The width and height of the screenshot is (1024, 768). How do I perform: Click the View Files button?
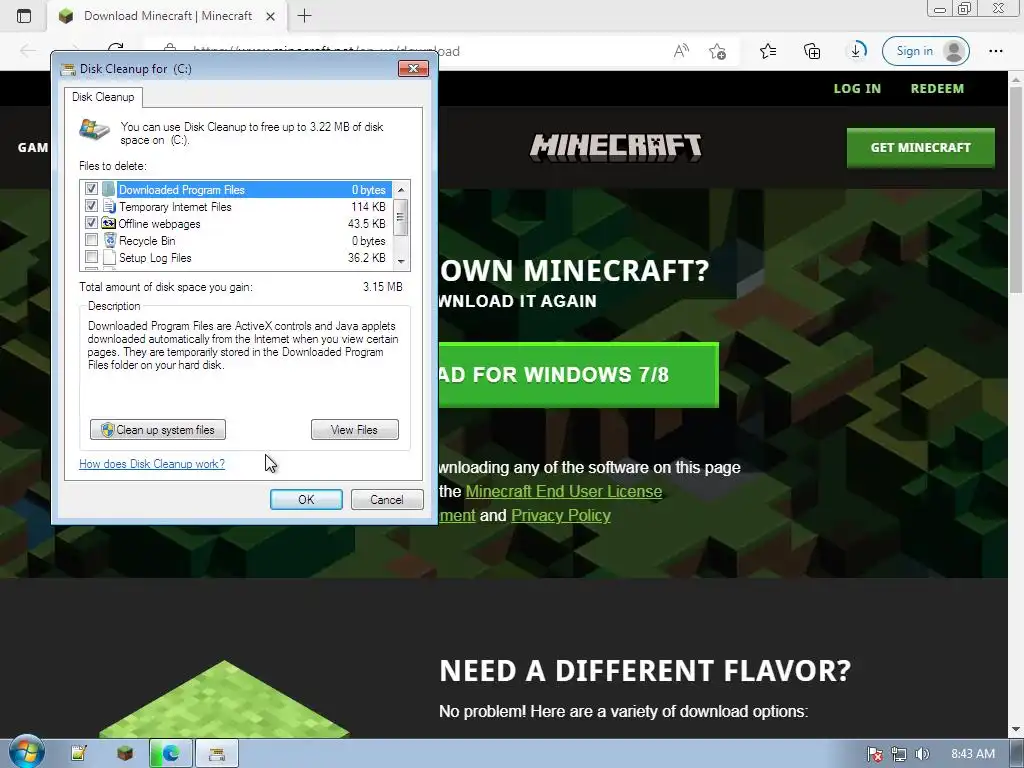355,430
